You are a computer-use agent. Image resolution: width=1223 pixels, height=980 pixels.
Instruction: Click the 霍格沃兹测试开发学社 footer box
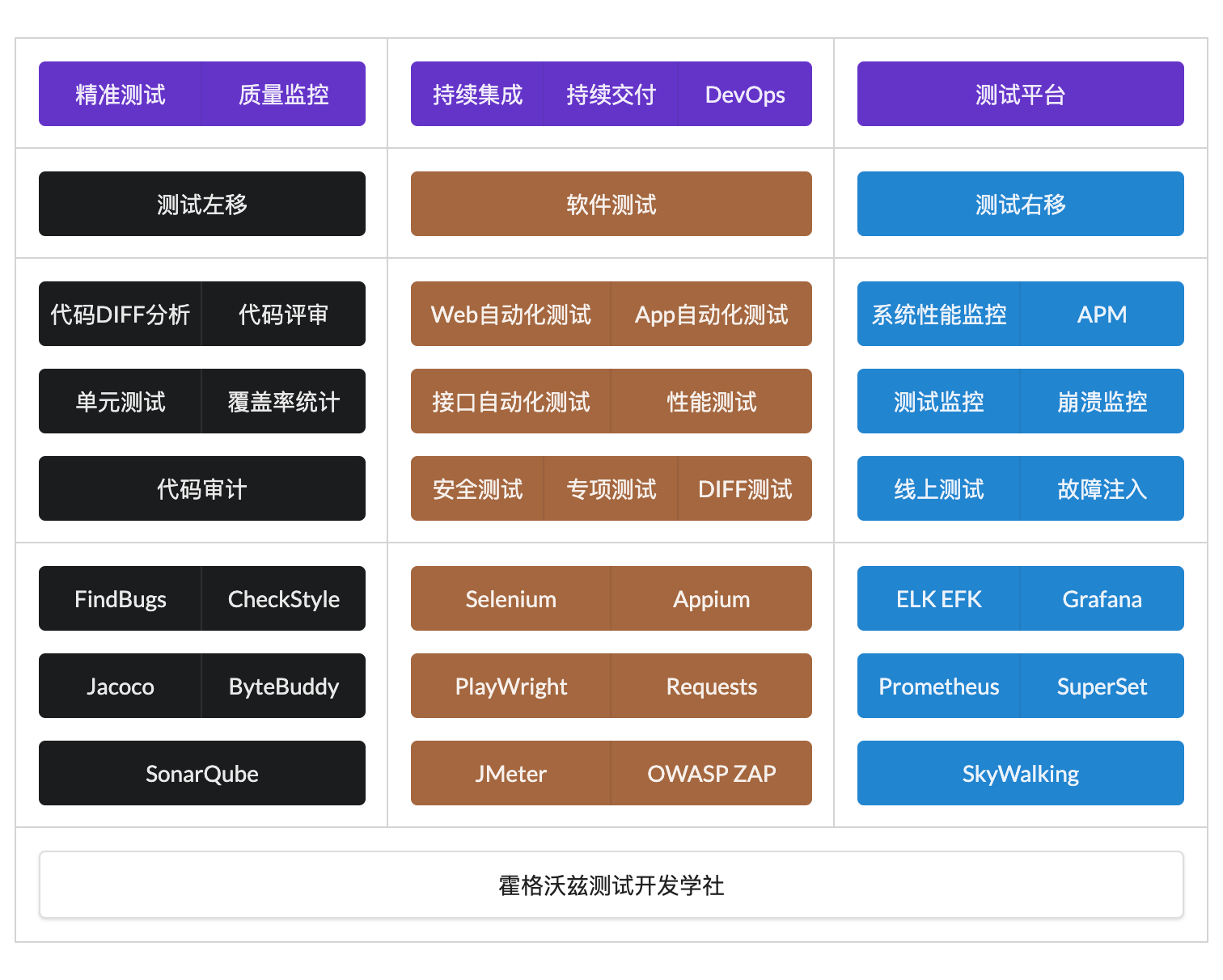click(611, 885)
